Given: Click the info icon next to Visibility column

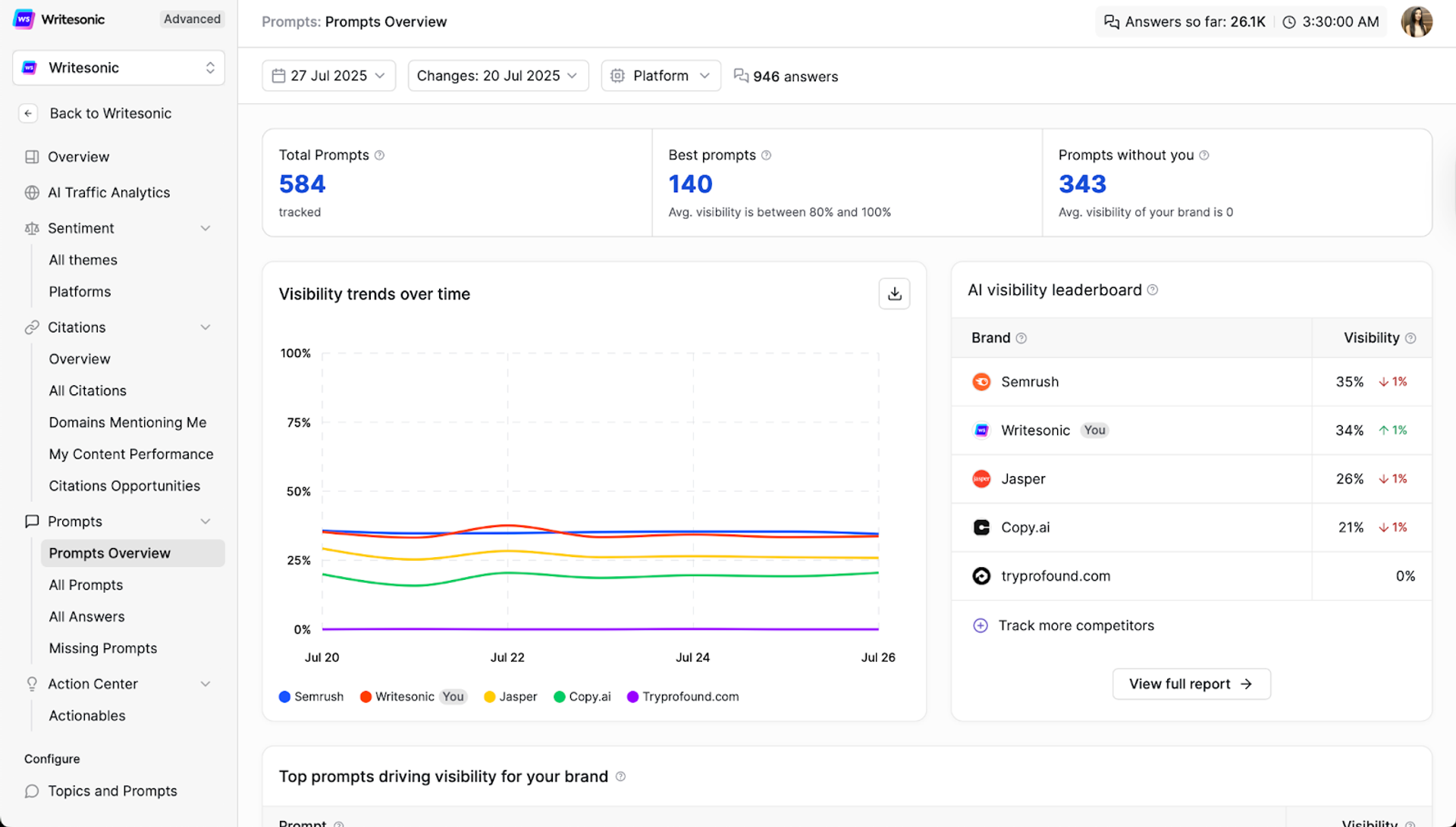Looking at the screenshot, I should click(x=1410, y=338).
